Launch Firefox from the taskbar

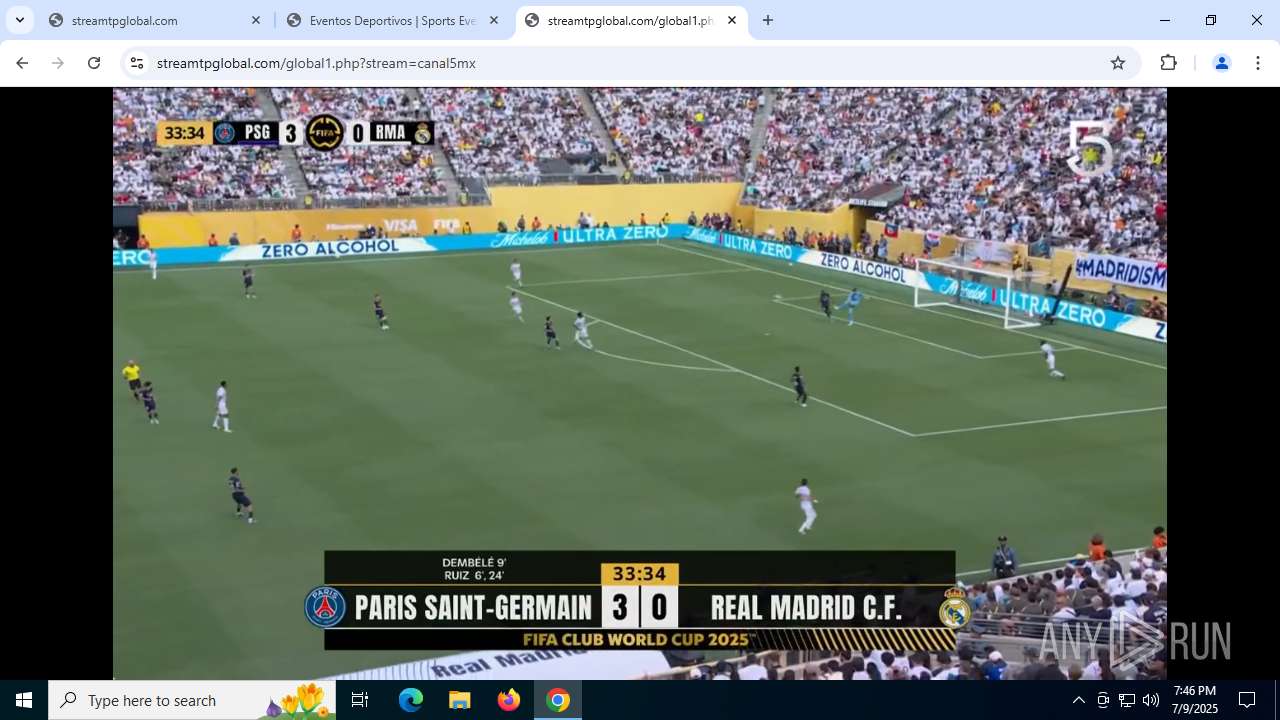[509, 700]
